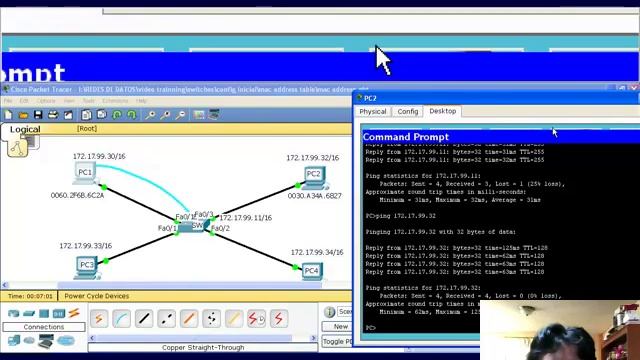Open the Drawing Palette toolbar icon
640x360 pixels.
[x=199, y=115]
